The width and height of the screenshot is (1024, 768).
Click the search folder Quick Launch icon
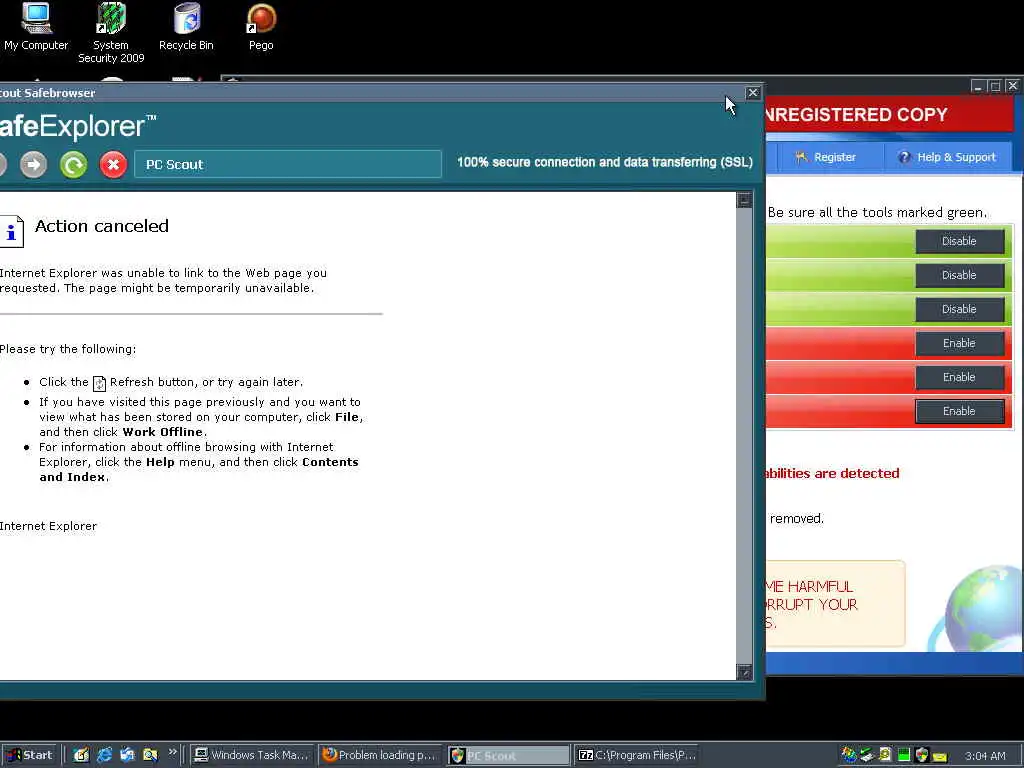coord(150,755)
